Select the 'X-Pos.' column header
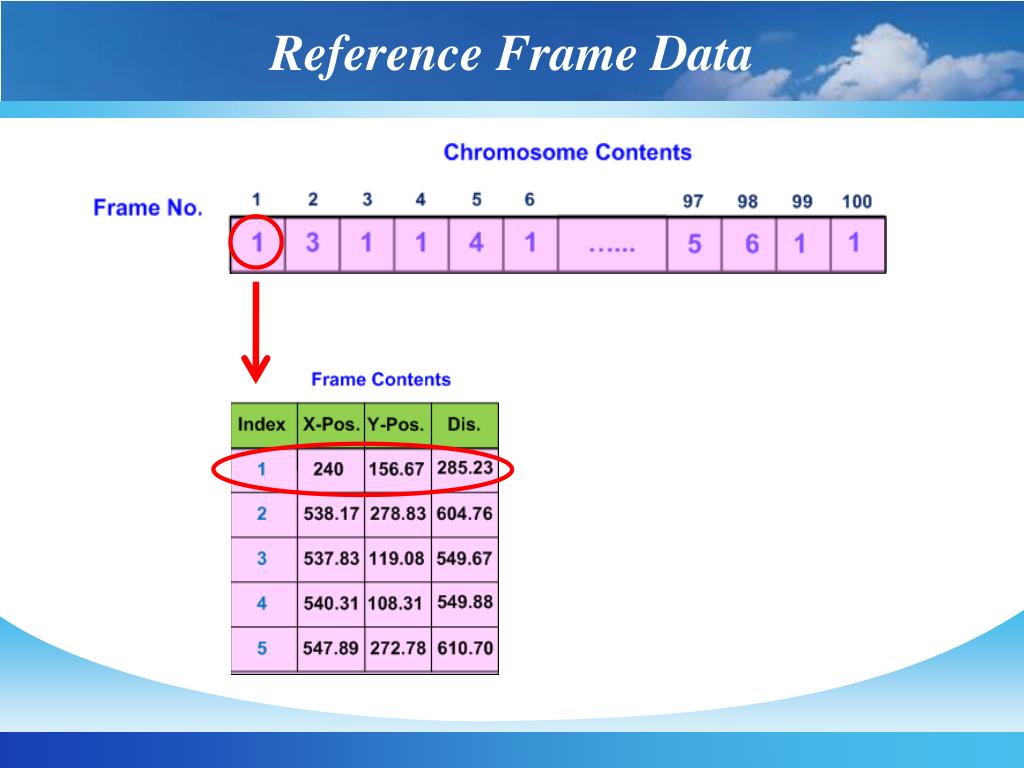Screen dimensions: 1024x768 click(x=331, y=424)
